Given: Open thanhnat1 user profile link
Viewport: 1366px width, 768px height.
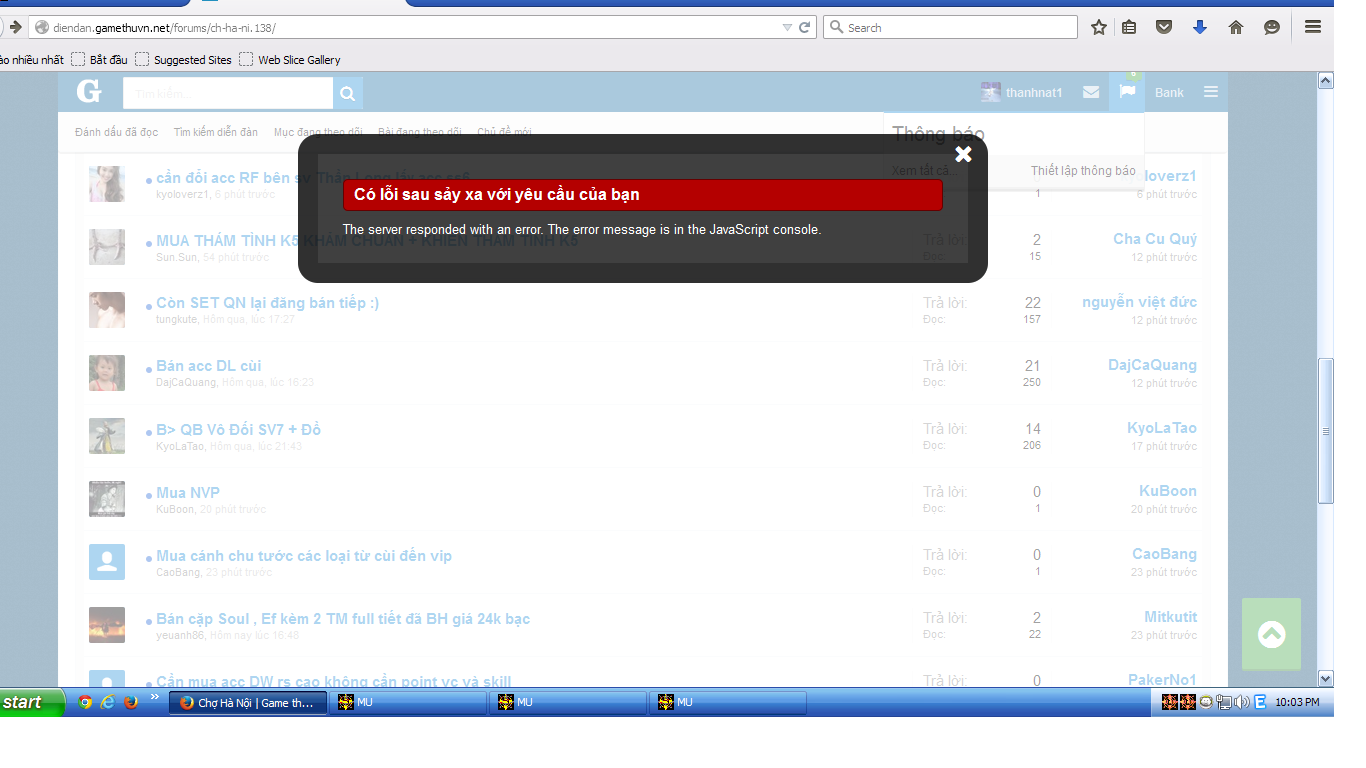Looking at the screenshot, I should [x=1034, y=92].
